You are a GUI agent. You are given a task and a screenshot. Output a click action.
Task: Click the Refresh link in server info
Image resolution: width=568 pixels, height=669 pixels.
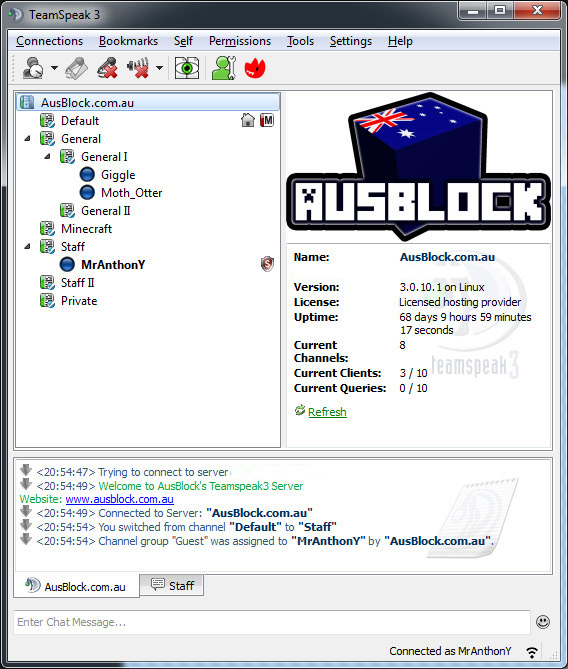327,412
